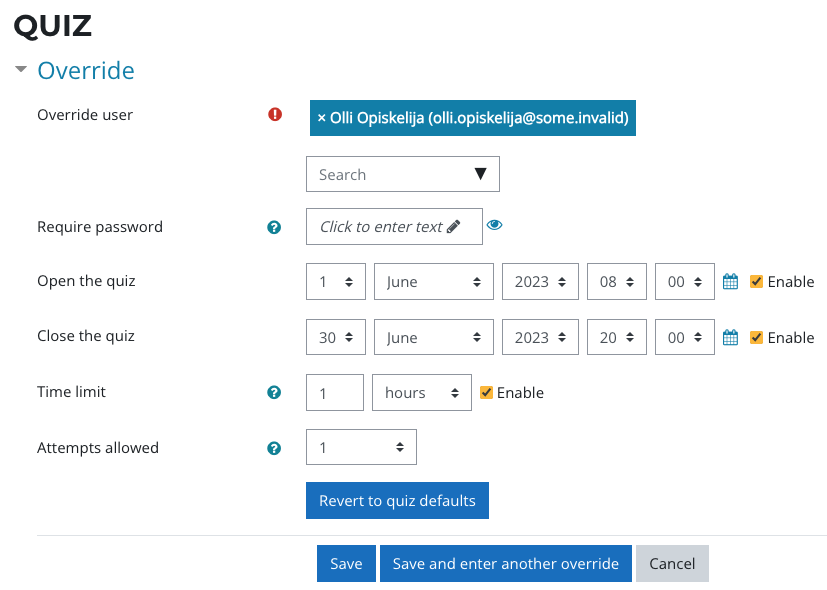Viewport: 827px width, 590px height.
Task: Toggle Enable checkbox for Open the quiz
Action: (x=757, y=282)
